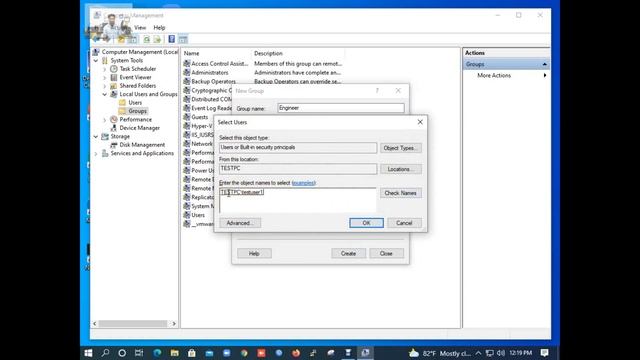This screenshot has width=640, height=360.
Task: Click Help in New Group dialog
Action: click(254, 253)
